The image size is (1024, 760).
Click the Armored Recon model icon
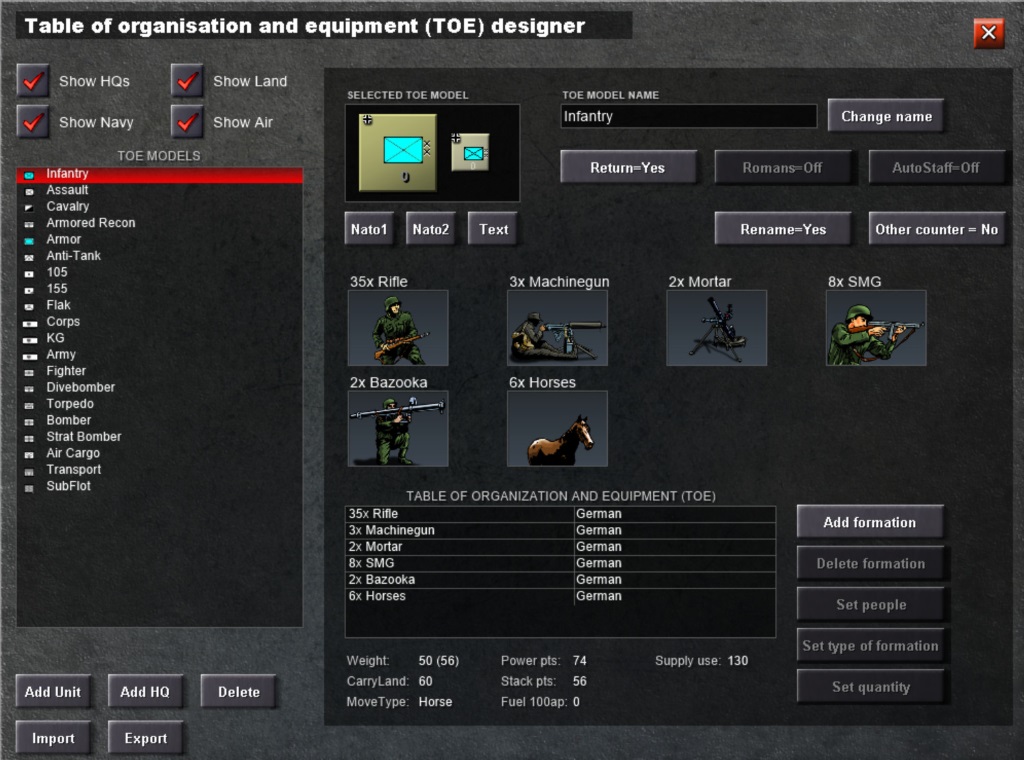29,224
